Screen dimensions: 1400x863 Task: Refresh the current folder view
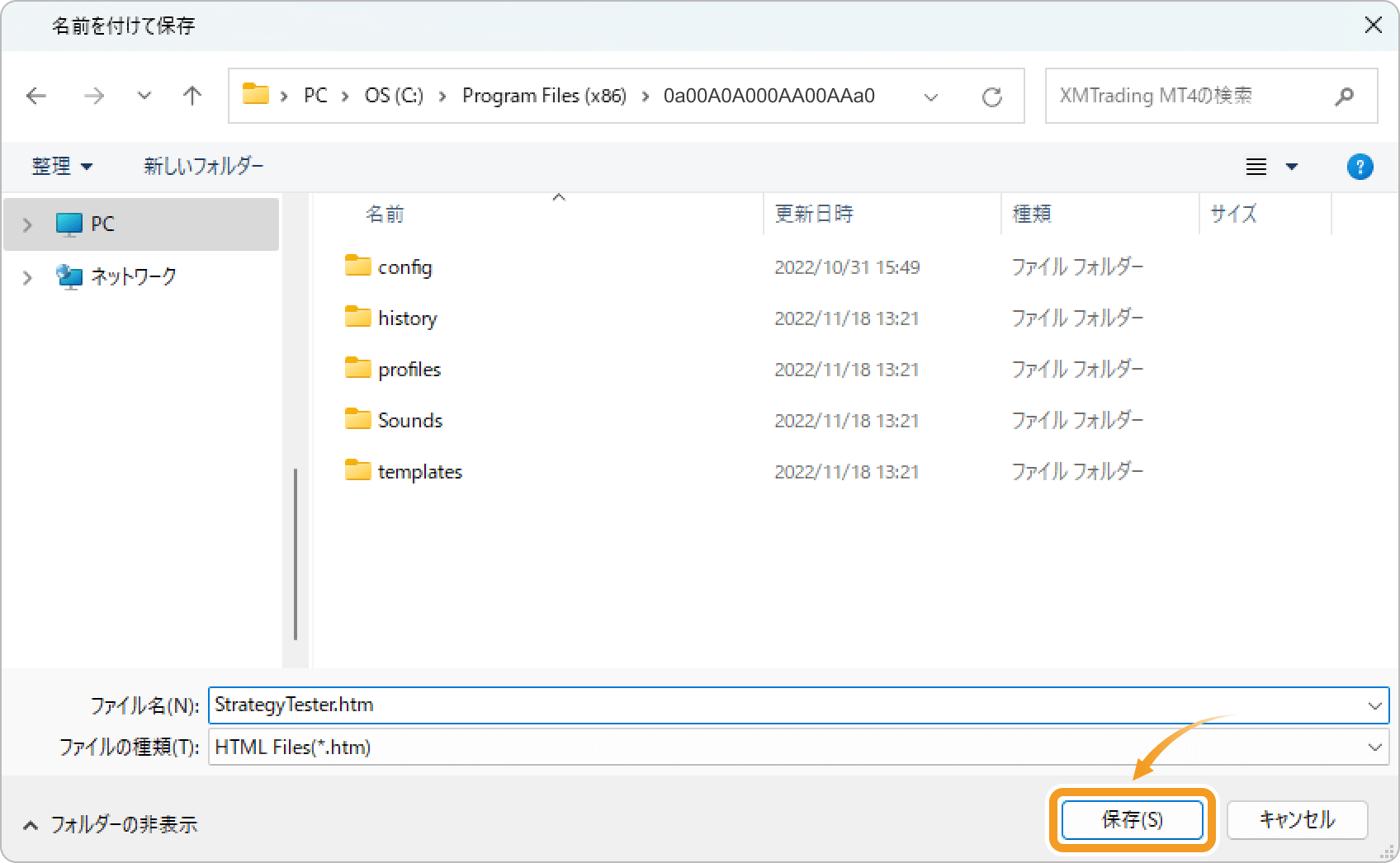(992, 97)
